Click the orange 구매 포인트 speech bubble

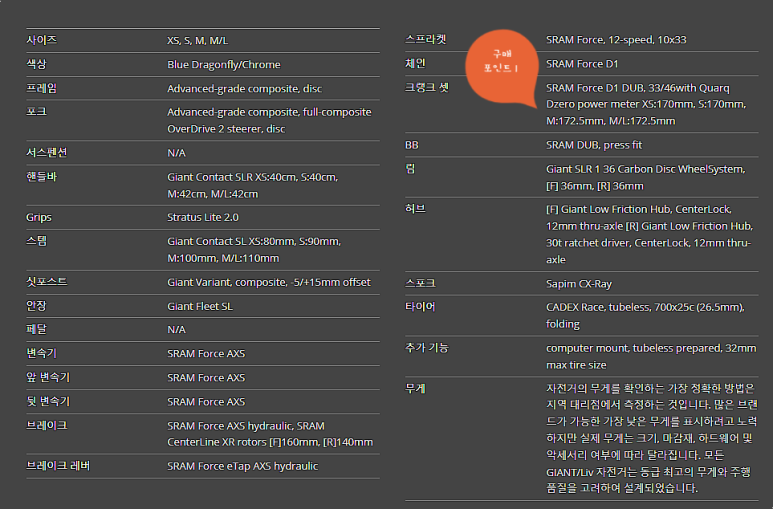pyautogui.click(x=502, y=67)
